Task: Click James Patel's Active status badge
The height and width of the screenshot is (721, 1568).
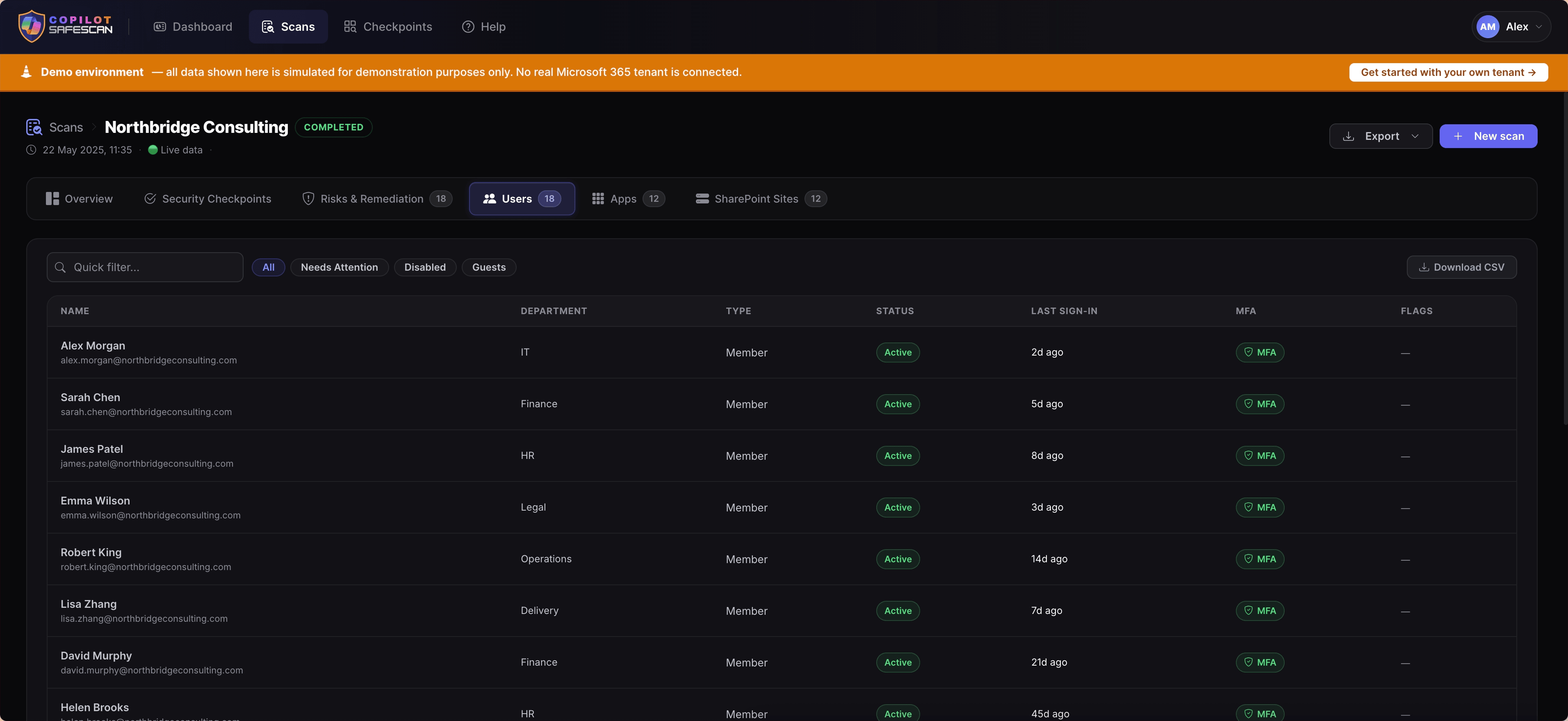Action: (x=898, y=456)
